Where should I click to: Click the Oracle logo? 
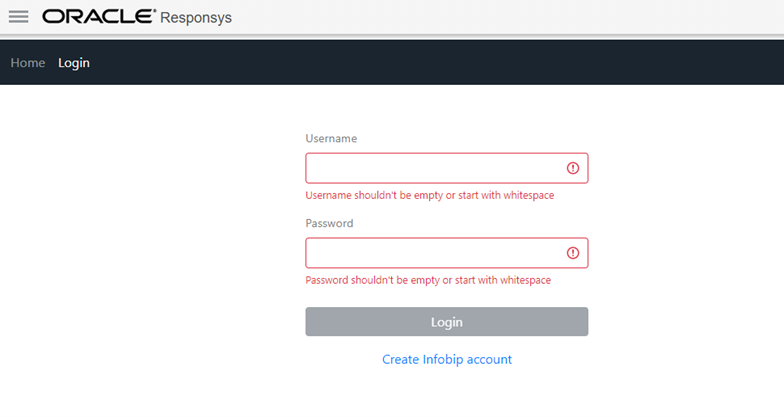98,17
